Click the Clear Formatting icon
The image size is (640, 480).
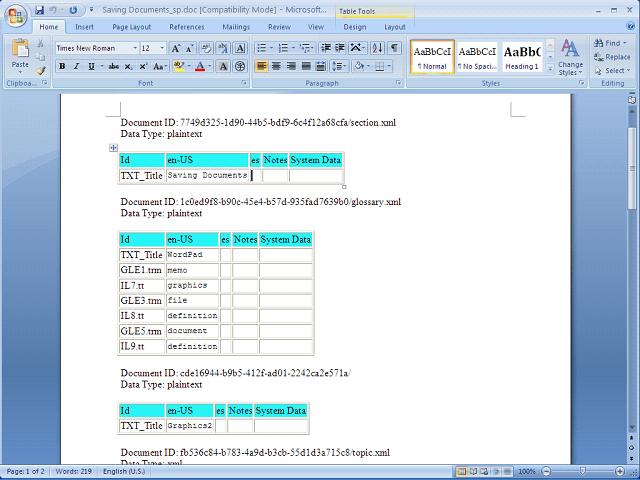(207, 49)
